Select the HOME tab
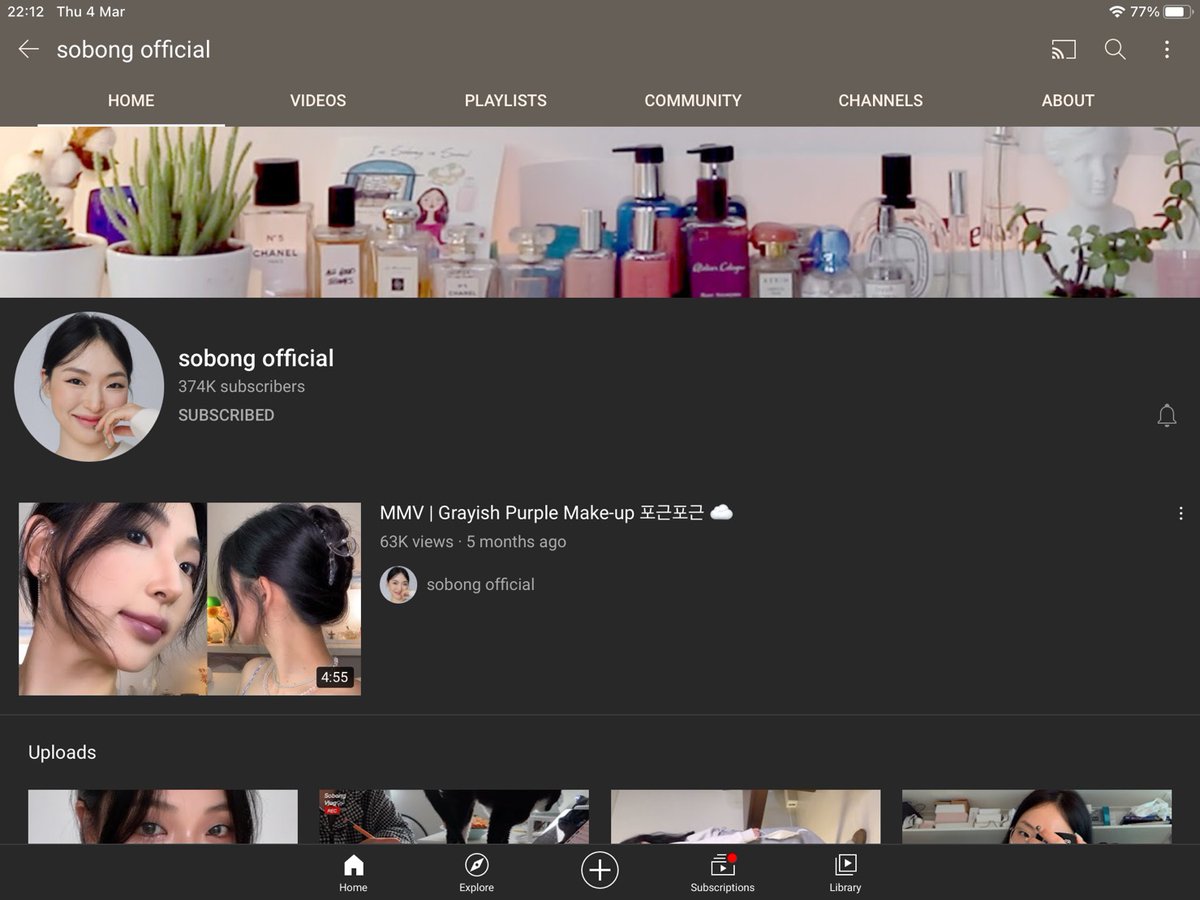Viewport: 1200px width, 900px height. (131, 101)
